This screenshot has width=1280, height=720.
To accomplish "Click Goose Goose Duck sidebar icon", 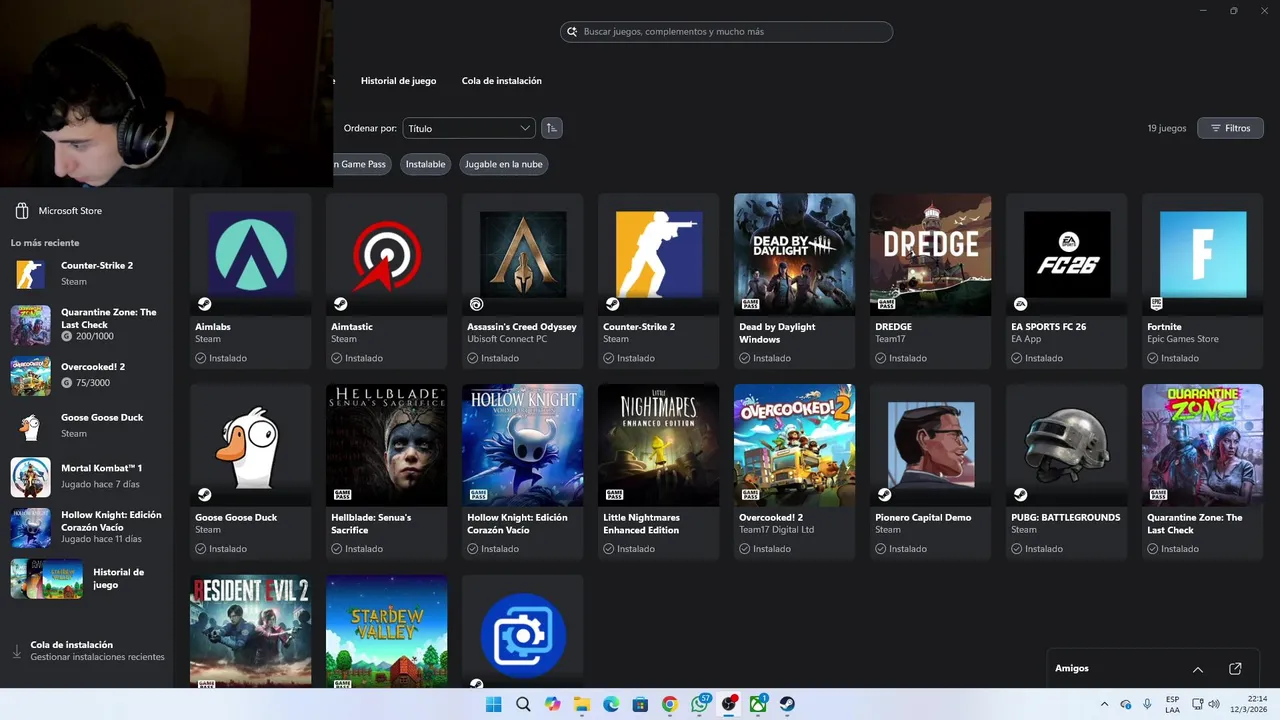I will [31, 426].
